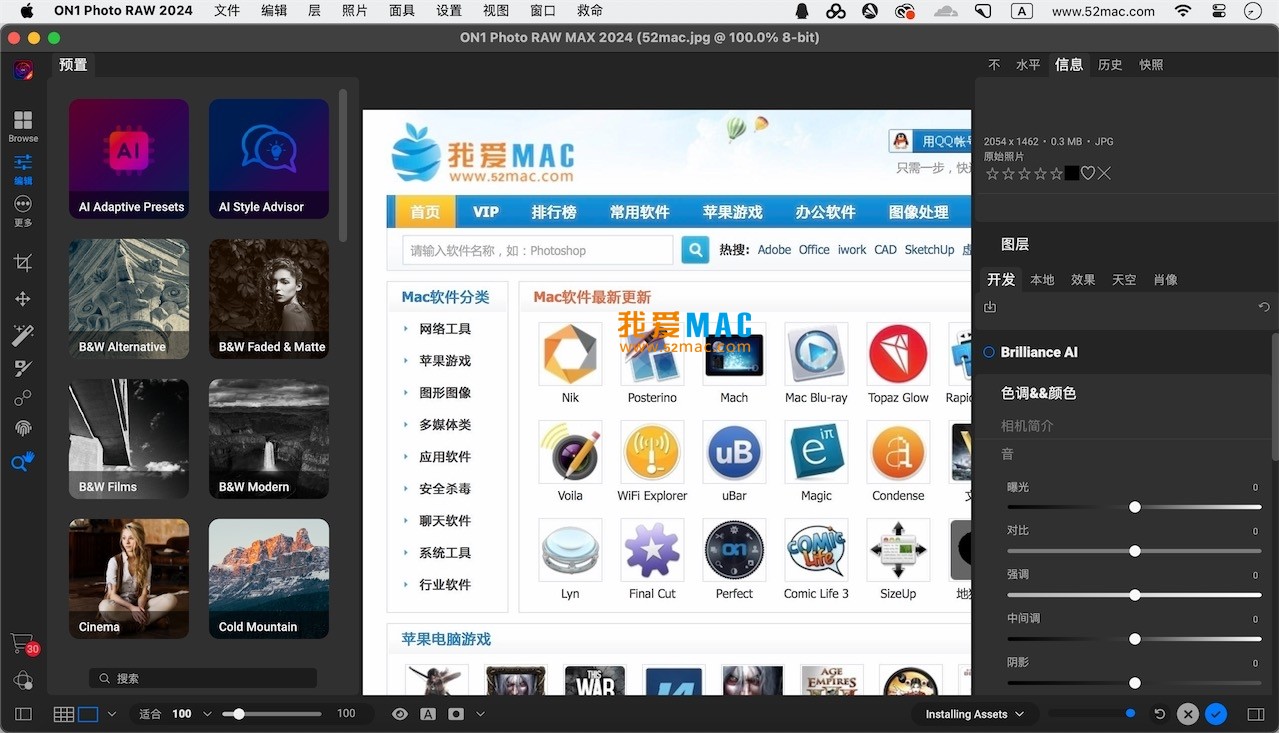Select the Move/Transform tool

click(23, 299)
